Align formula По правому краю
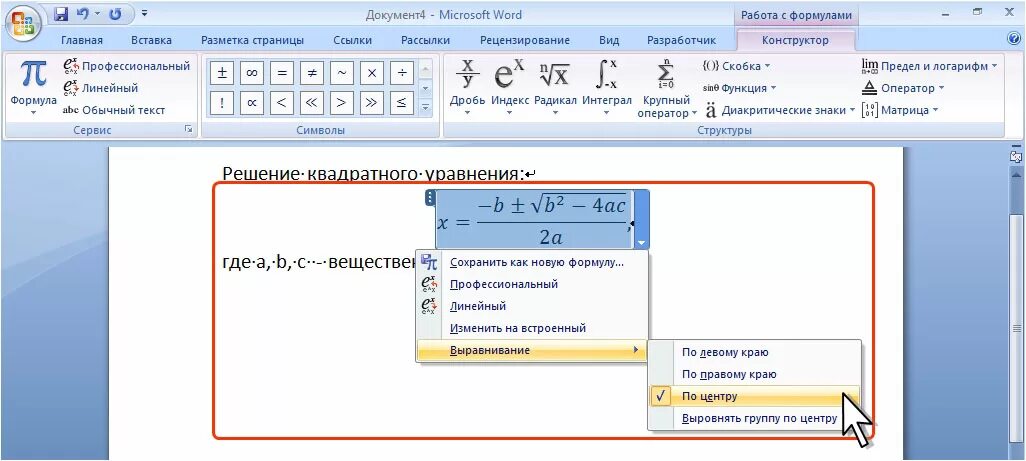Viewport: 1026px width, 461px height. coord(754,374)
